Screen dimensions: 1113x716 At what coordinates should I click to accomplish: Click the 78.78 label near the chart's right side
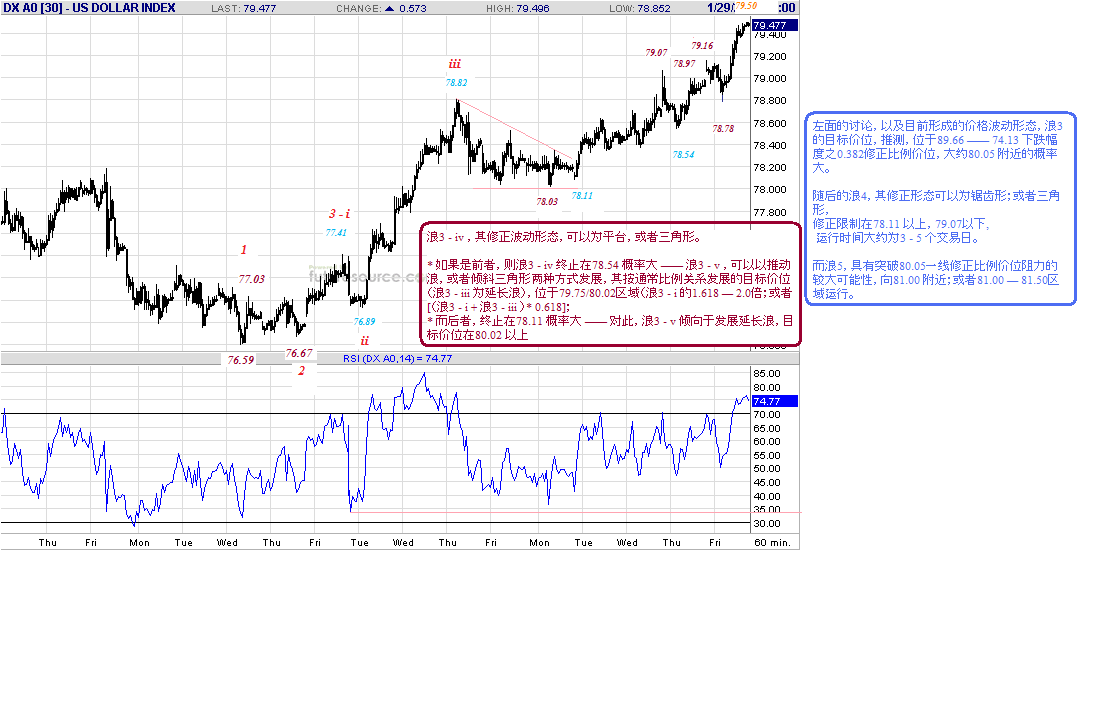coord(723,128)
